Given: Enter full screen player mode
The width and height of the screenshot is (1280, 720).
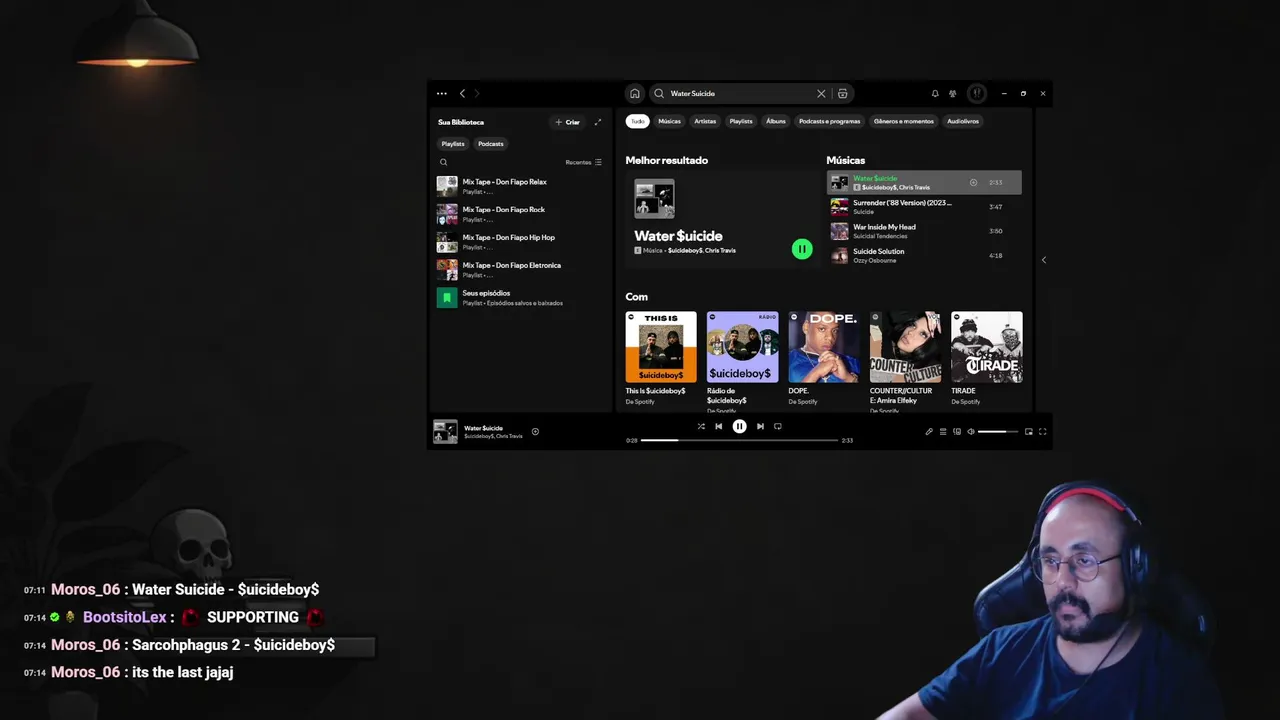Looking at the screenshot, I should [1043, 432].
